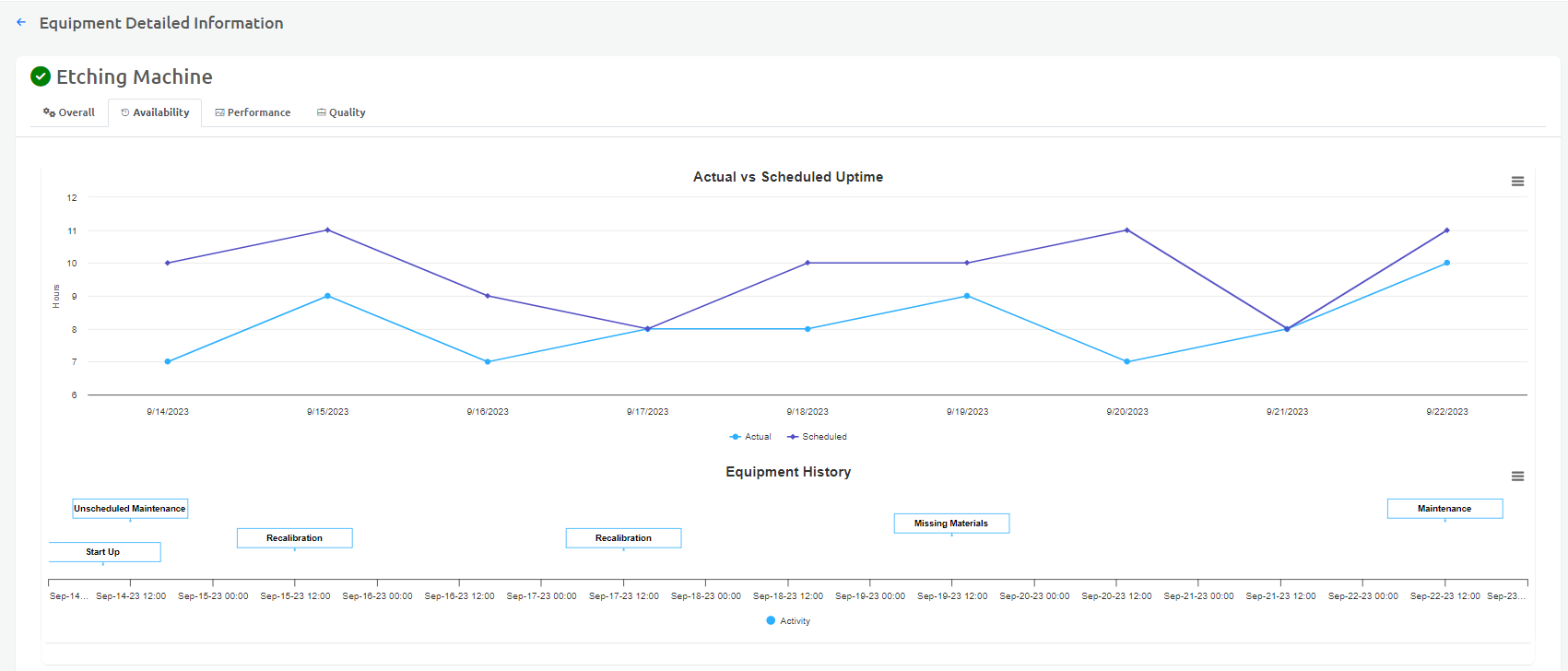Click the Actual vs Scheduled Uptime title
Image resolution: width=1568 pixels, height=671 pixels.
pos(788,177)
